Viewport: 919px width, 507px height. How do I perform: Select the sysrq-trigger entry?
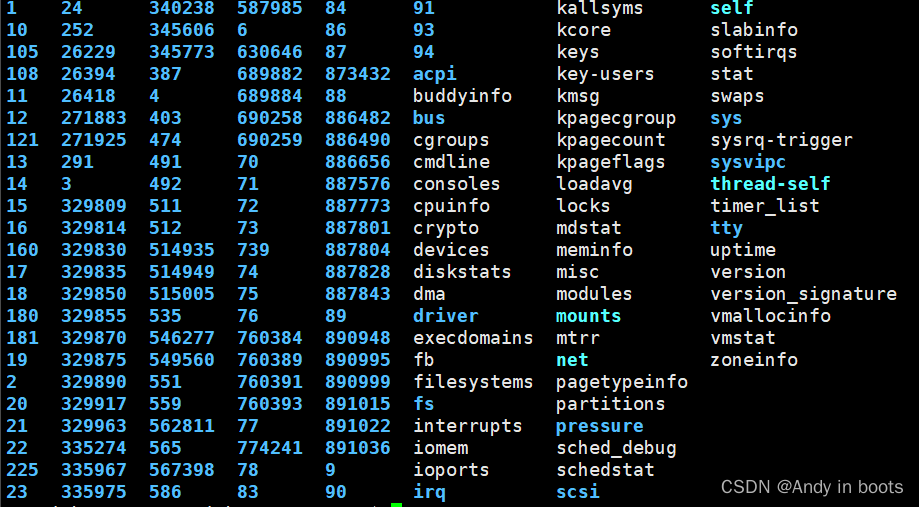(781, 140)
